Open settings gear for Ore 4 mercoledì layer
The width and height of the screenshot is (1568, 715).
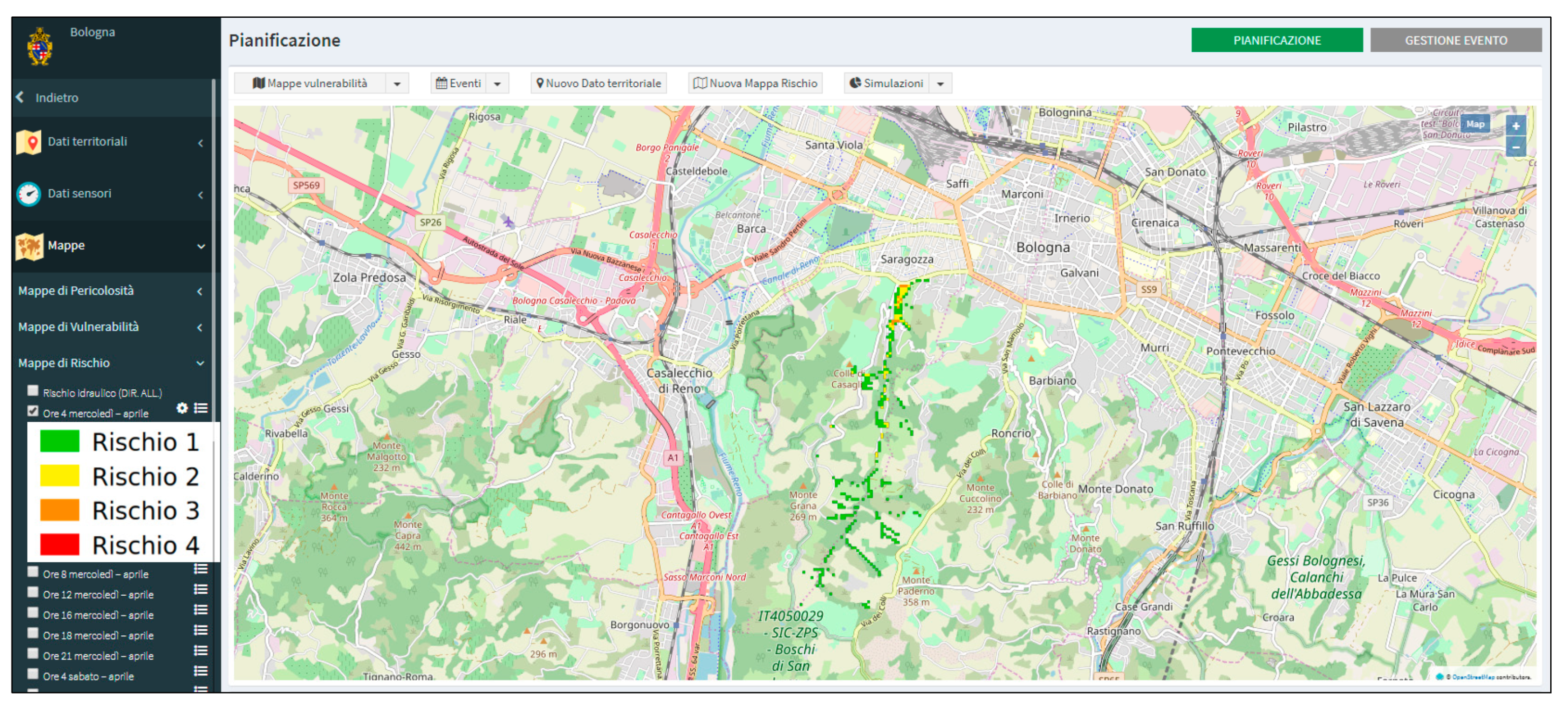point(182,408)
